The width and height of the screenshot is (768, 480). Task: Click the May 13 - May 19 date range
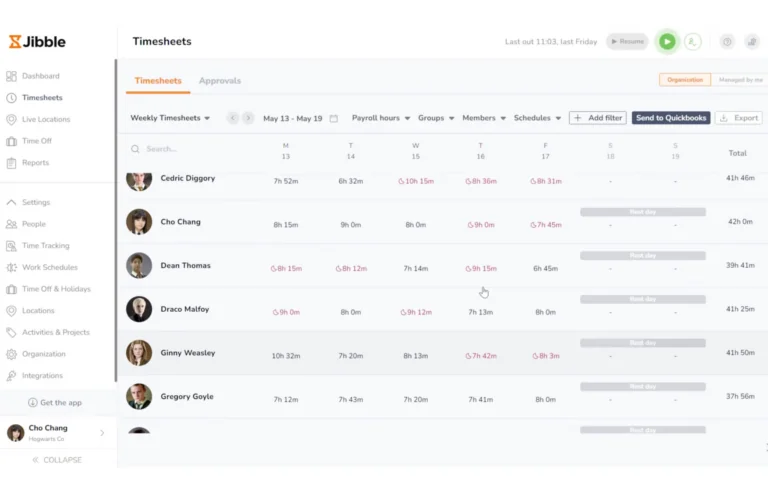[292, 119]
